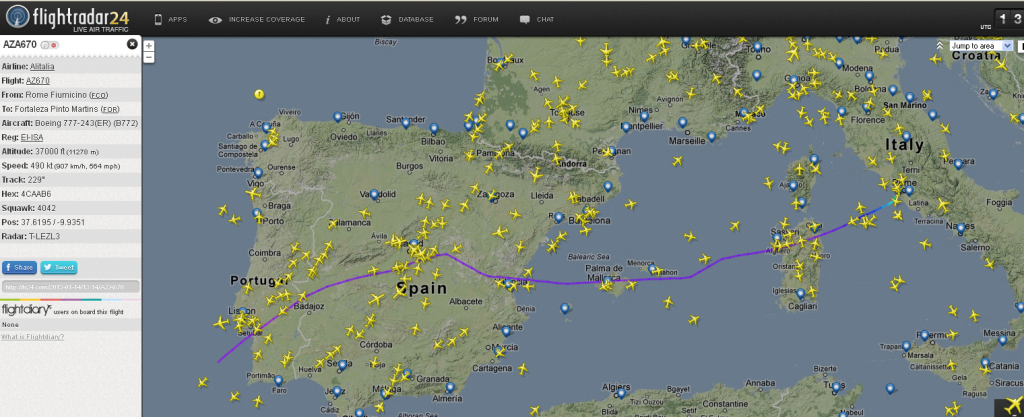Viewport: 1024px width, 417px height.
Task: Open the About menu item
Action: pos(342,20)
